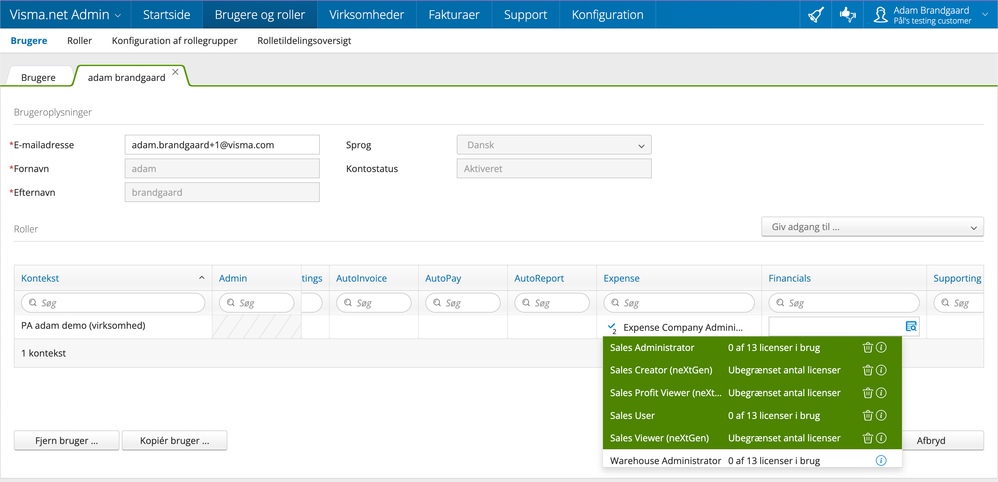Open the Visma.net Admin app switcher
This screenshot has height=482, width=998.
[65, 15]
